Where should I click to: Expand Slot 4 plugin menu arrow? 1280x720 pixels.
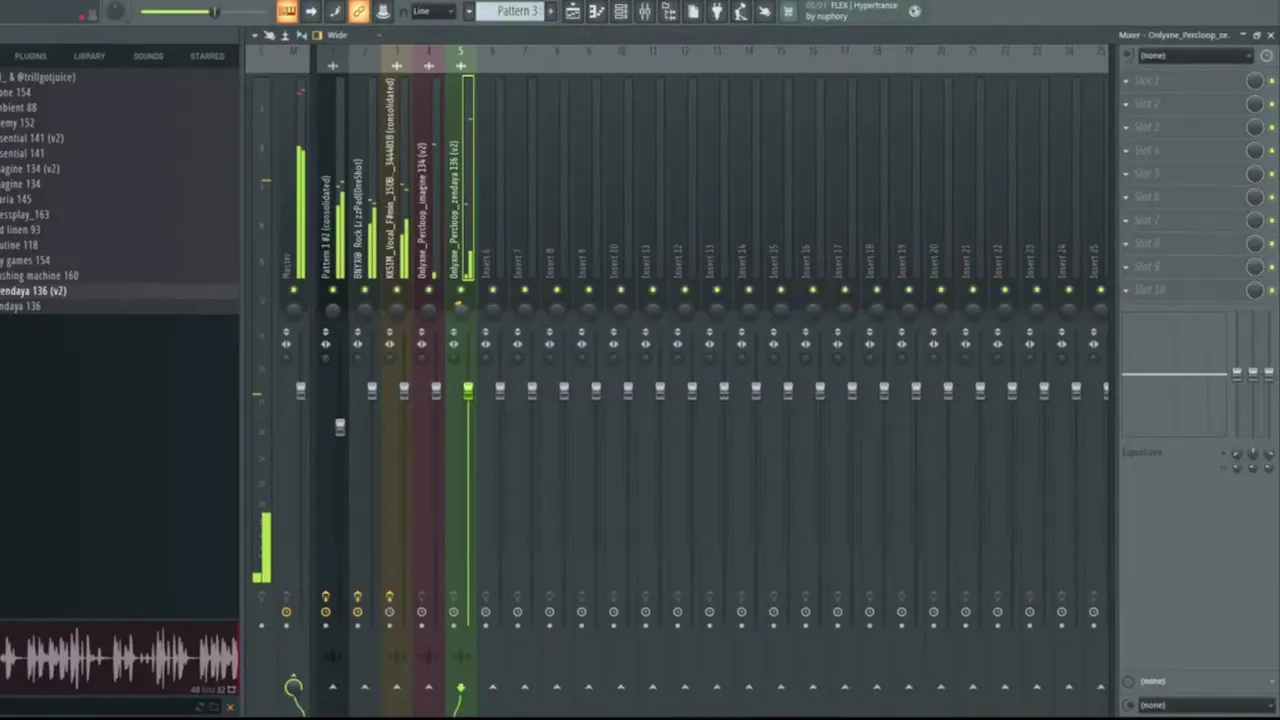[1126, 150]
